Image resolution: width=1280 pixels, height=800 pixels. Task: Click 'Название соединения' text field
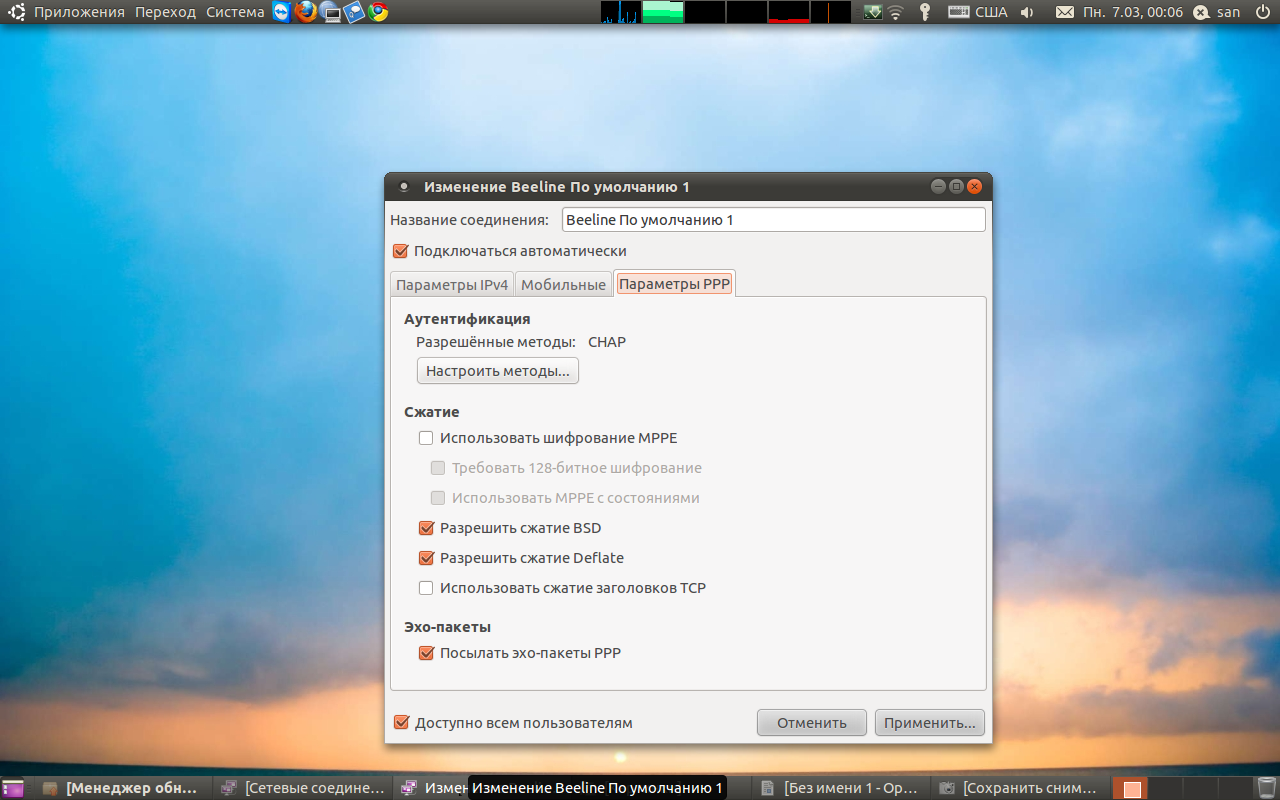773,220
